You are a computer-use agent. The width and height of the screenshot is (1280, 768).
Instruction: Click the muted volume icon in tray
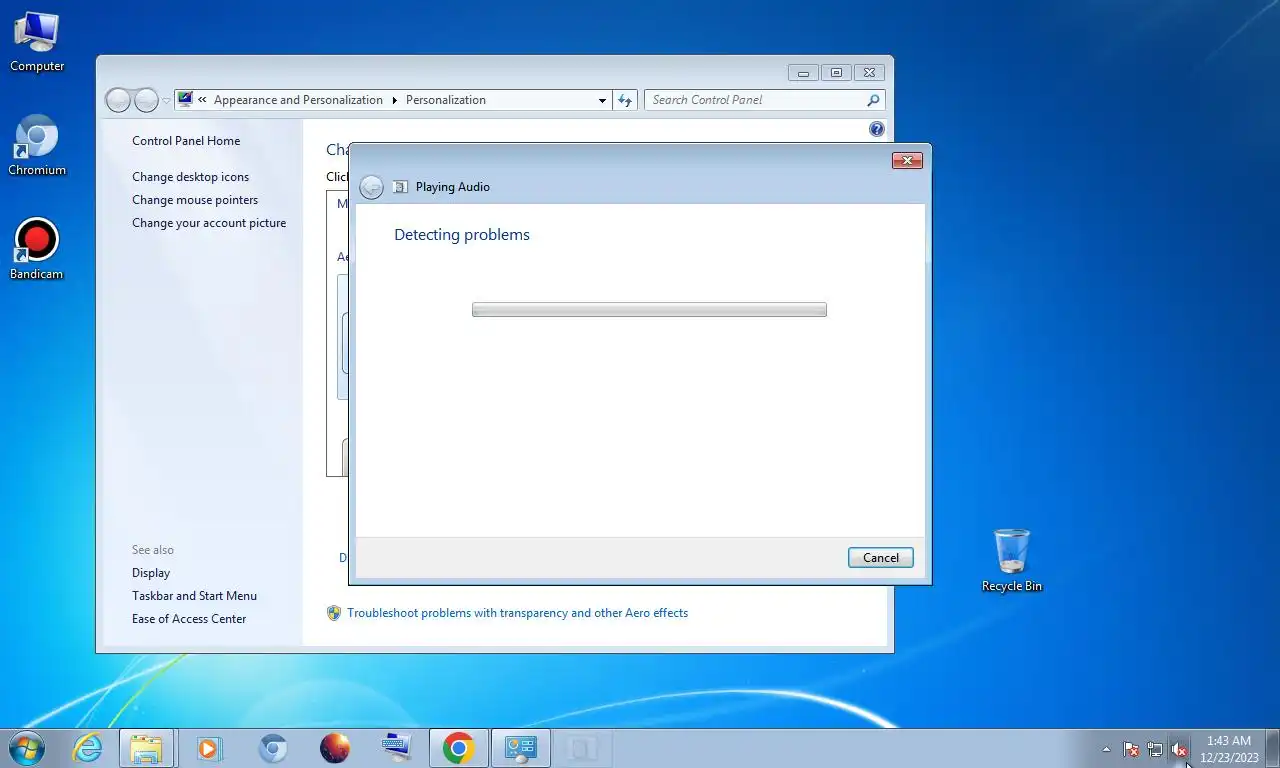(x=1179, y=749)
